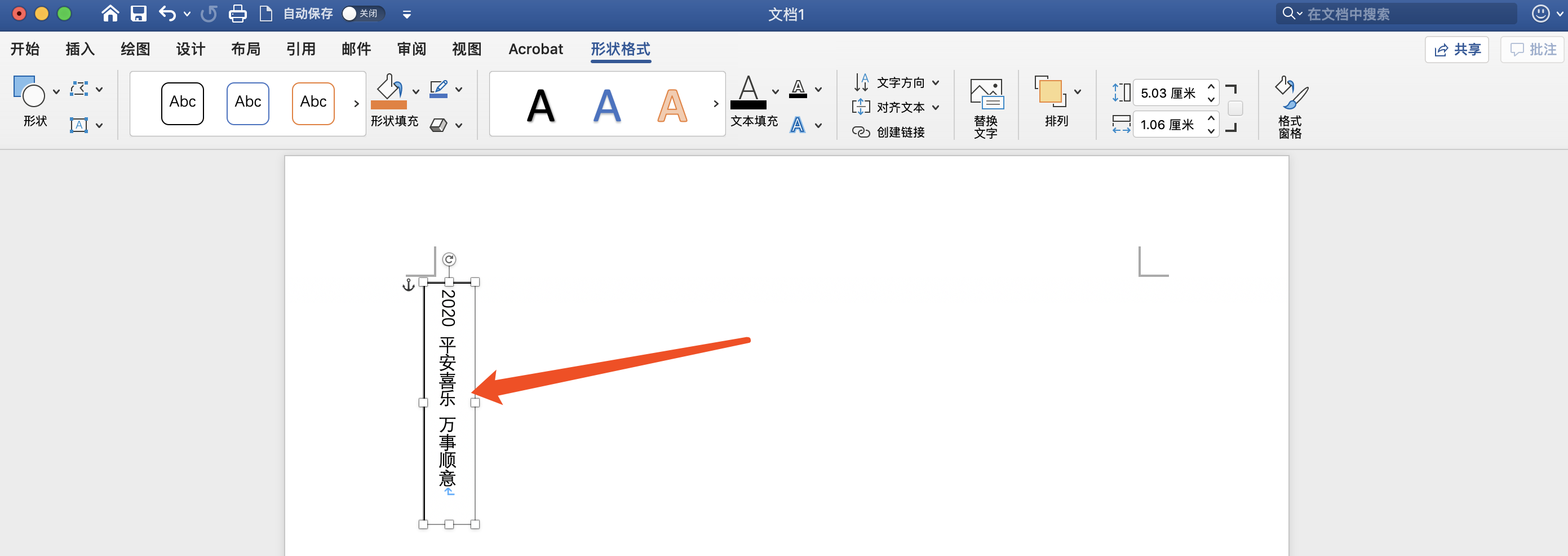Click the shape height field 5.03 厘米

[1168, 92]
